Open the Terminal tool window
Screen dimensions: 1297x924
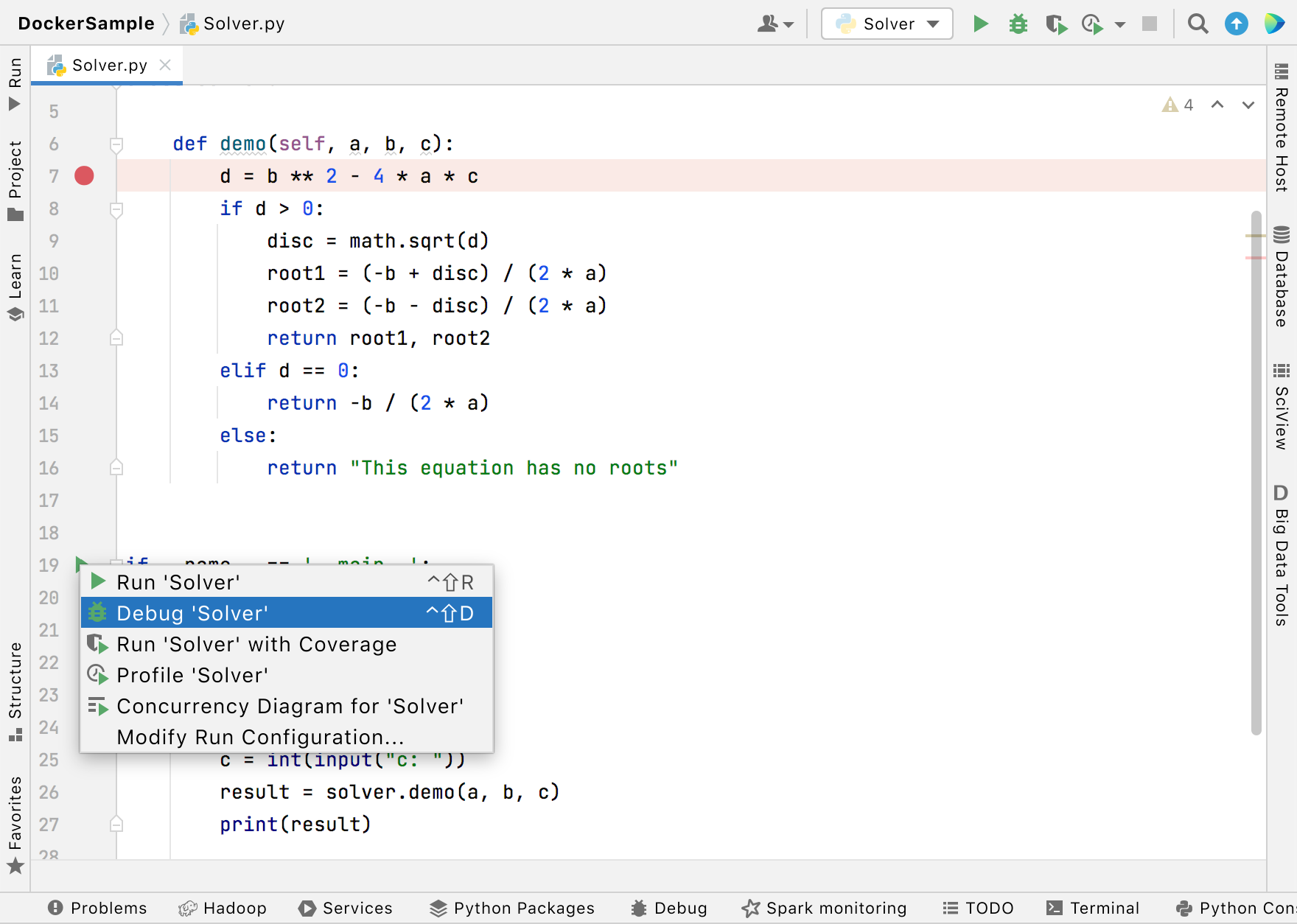coord(1094,908)
